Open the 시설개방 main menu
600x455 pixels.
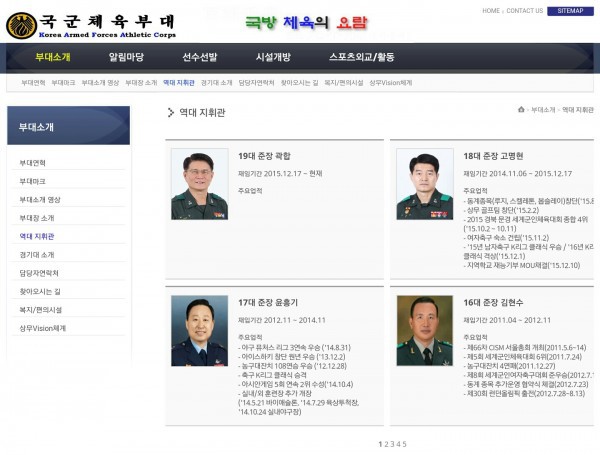click(273, 57)
